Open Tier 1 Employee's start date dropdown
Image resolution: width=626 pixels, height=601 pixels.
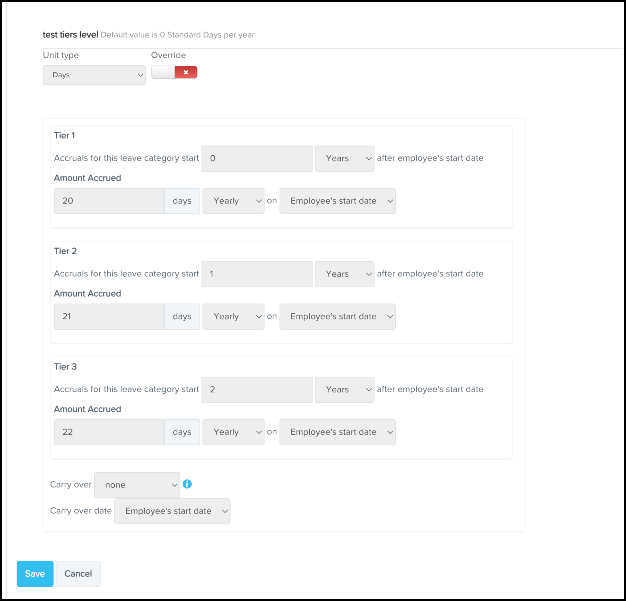click(x=337, y=201)
